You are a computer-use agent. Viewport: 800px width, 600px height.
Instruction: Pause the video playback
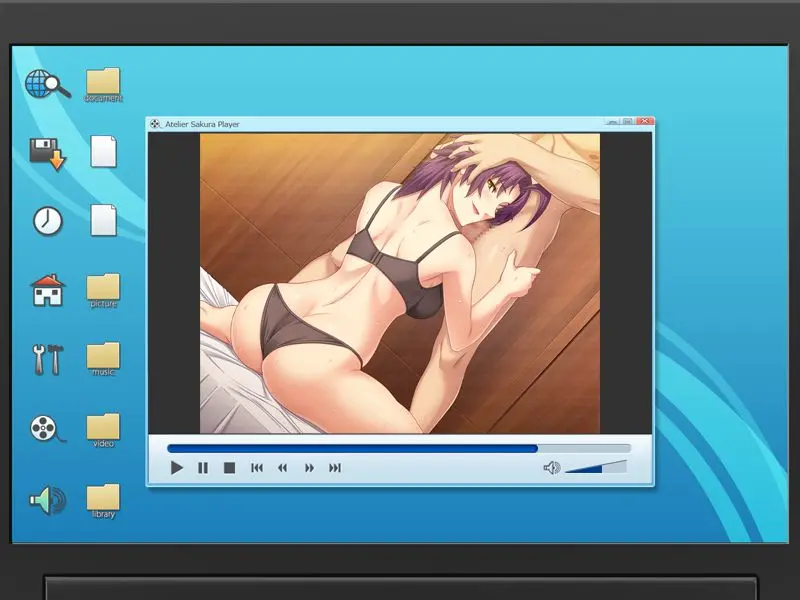(x=203, y=467)
